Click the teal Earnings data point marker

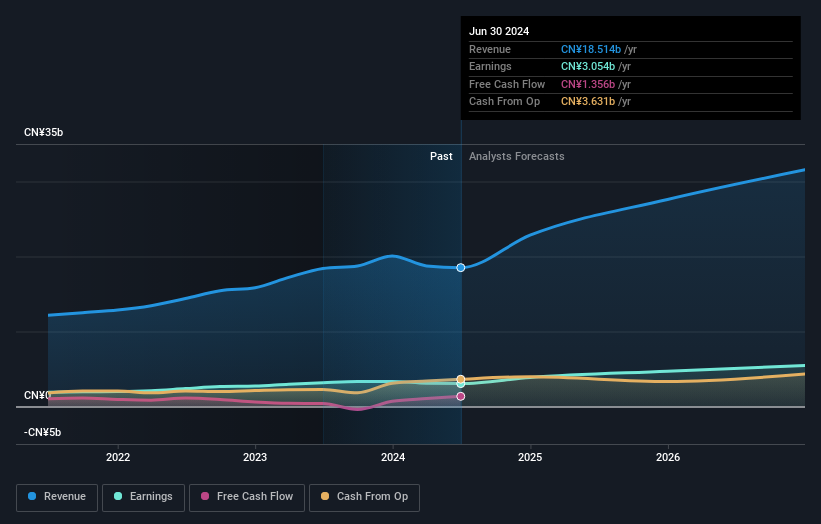(461, 384)
